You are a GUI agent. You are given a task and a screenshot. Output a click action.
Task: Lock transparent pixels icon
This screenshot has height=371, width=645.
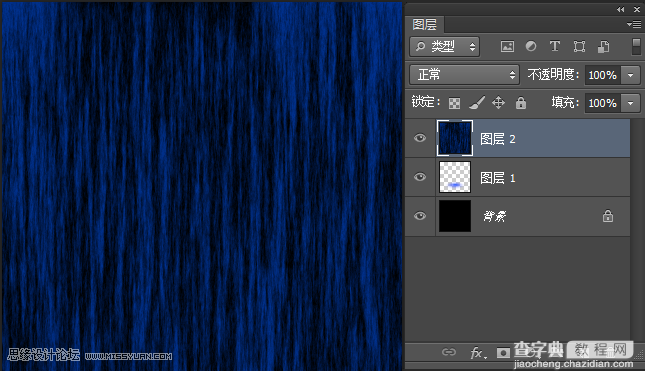[x=454, y=103]
